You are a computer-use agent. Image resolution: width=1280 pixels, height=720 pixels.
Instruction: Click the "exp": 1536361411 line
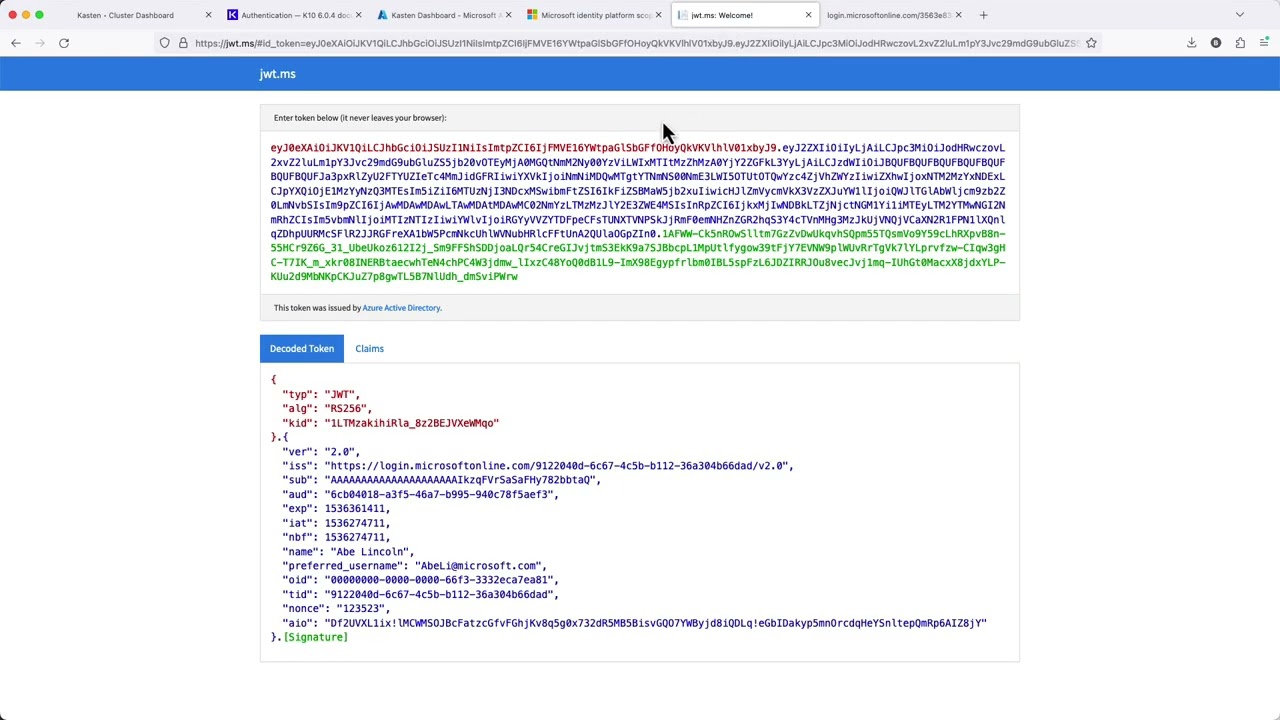pos(336,509)
